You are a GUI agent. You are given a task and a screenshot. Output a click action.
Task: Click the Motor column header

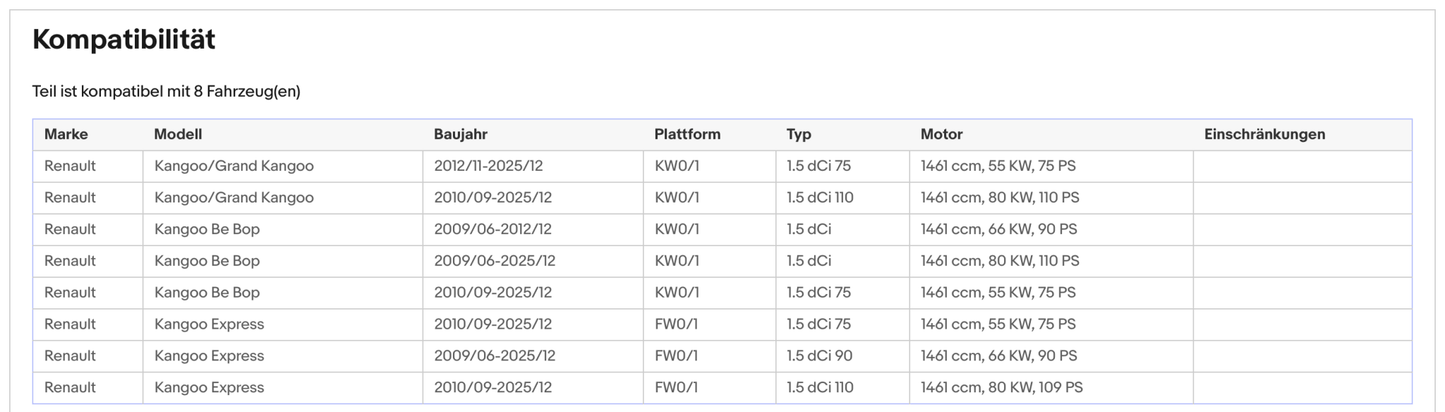[x=941, y=134]
